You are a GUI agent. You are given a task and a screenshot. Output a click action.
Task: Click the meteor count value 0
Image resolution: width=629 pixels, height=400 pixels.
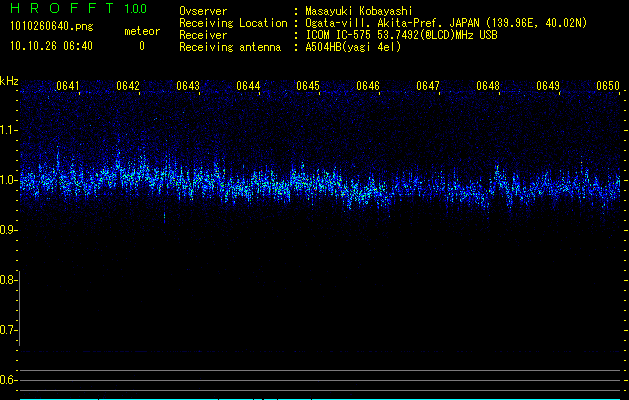click(x=141, y=46)
